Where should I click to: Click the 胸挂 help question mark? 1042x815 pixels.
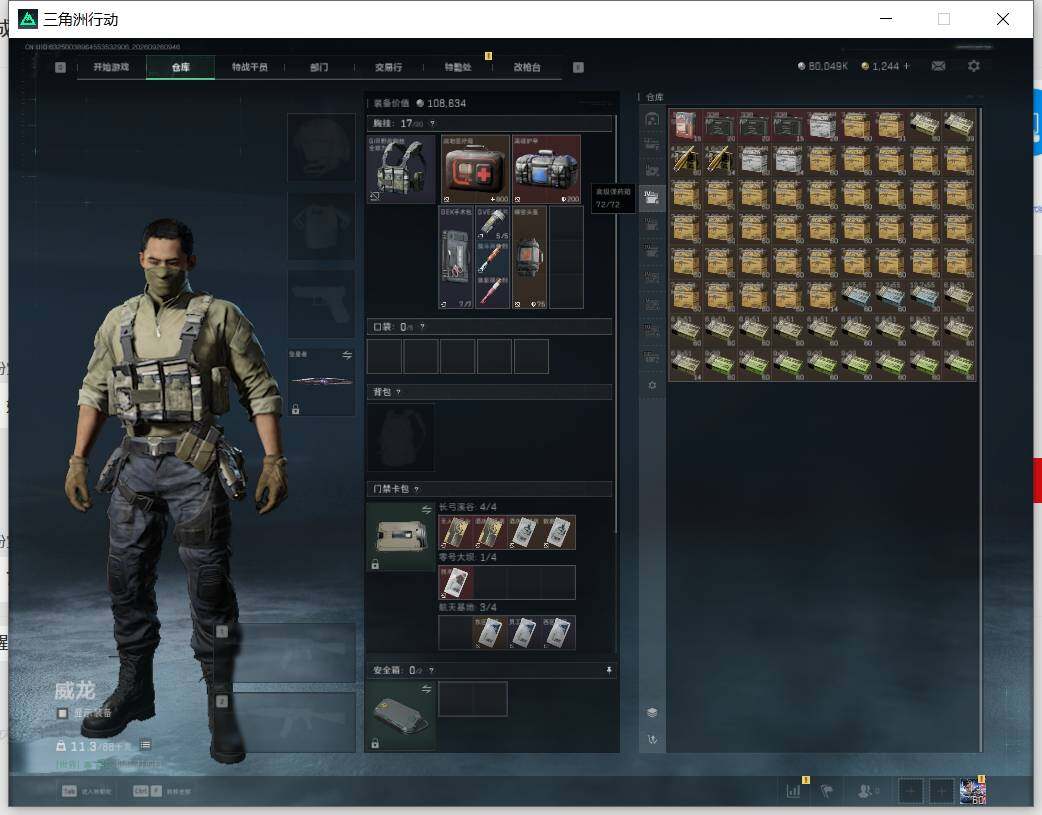coord(432,124)
